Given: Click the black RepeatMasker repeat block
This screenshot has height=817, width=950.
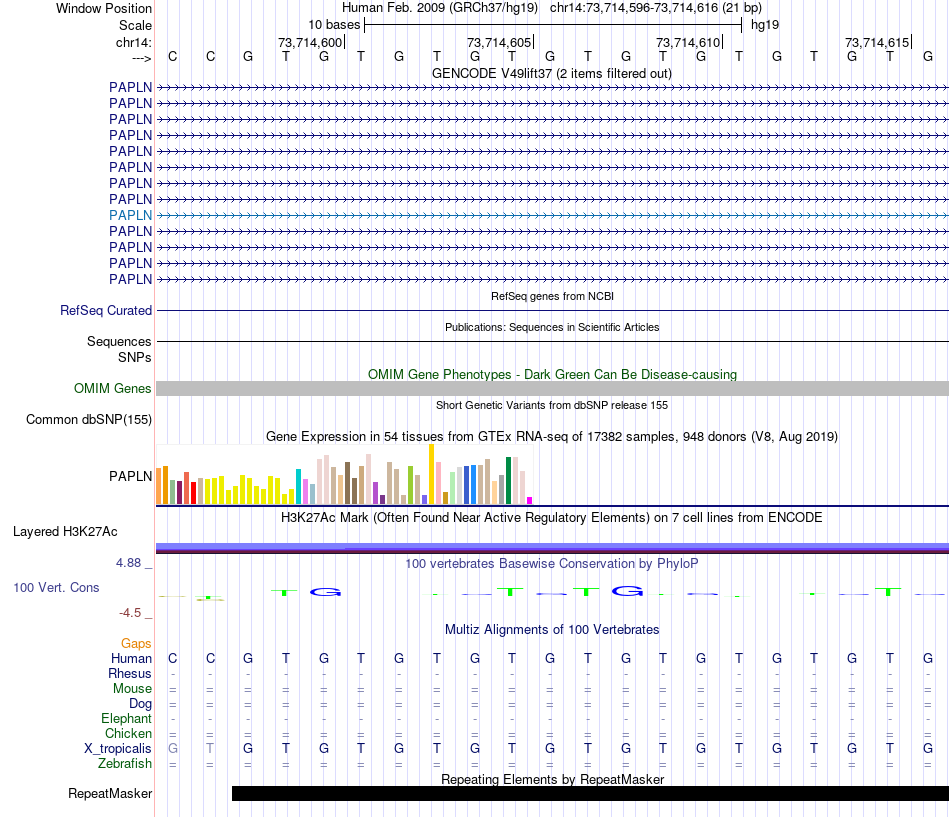Looking at the screenshot, I should [590, 793].
